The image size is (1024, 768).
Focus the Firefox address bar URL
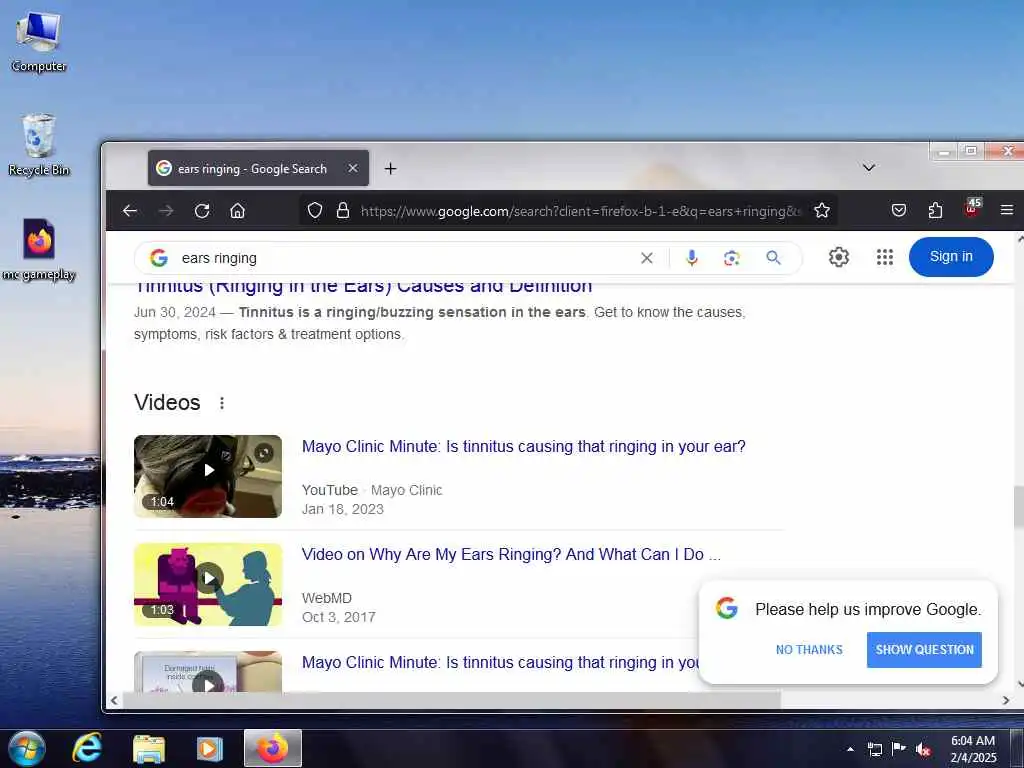[x=579, y=211]
